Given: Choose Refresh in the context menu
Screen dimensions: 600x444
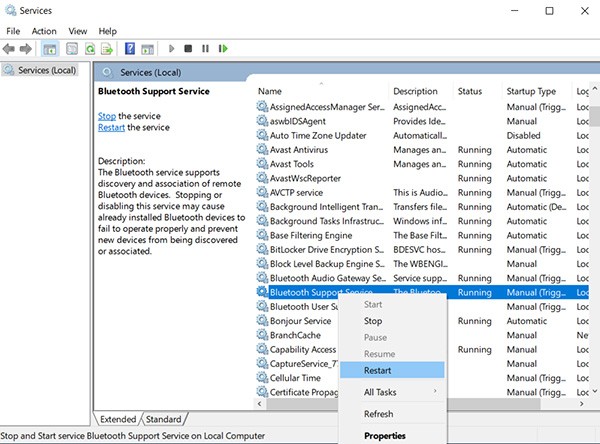Looking at the screenshot, I should pyautogui.click(x=392, y=414).
